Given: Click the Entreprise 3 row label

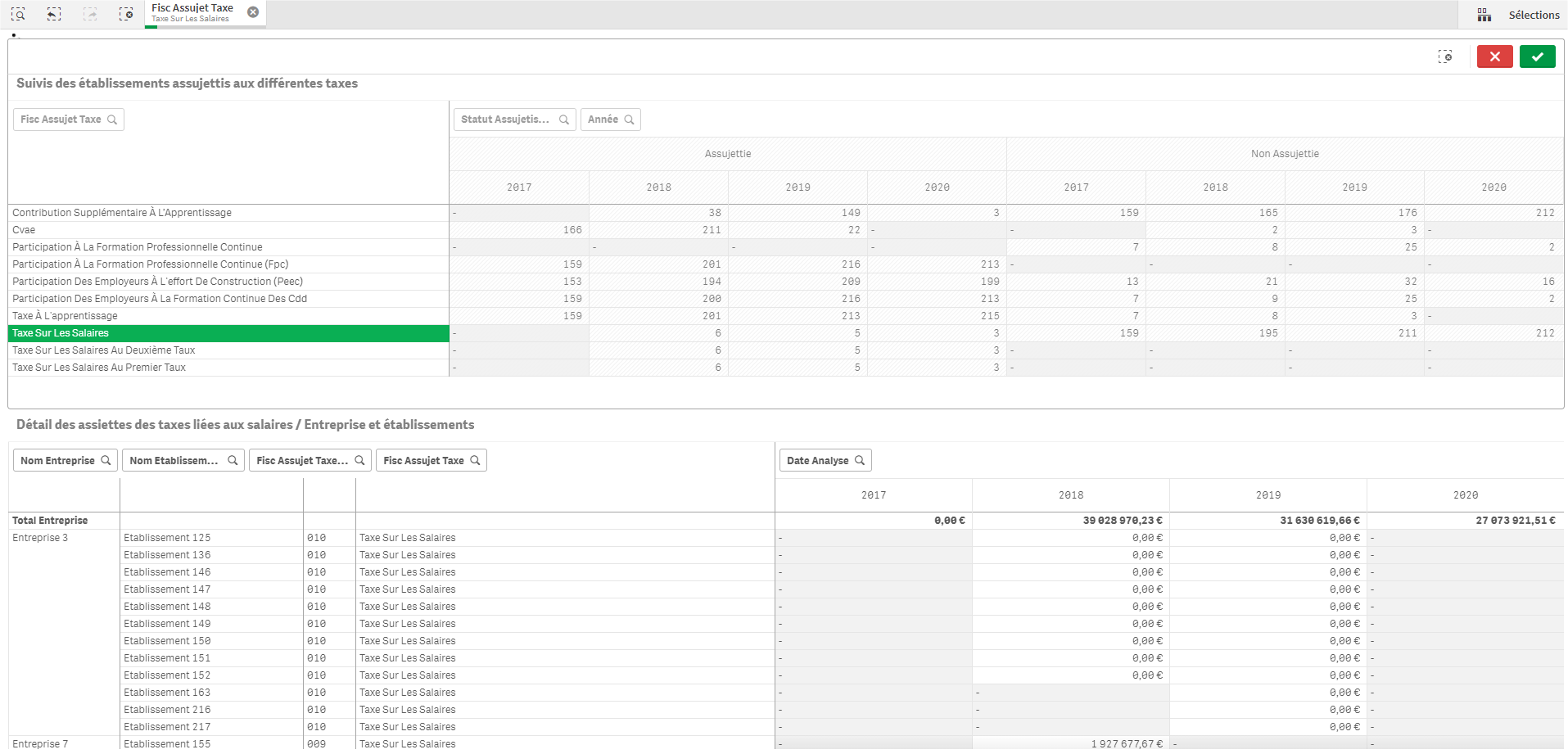Looking at the screenshot, I should [40, 538].
